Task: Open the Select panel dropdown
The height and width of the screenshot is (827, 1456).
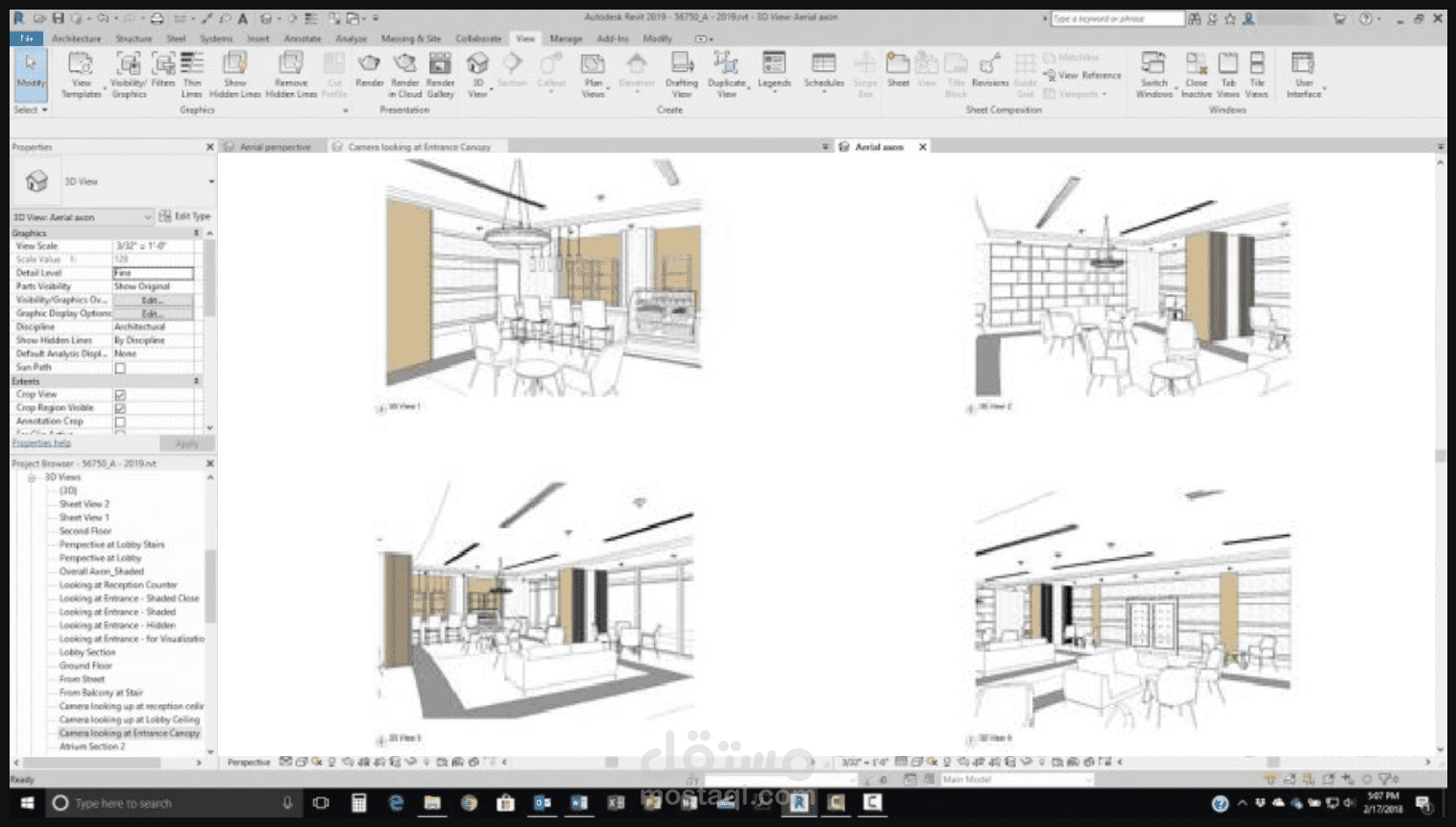Action: pyautogui.click(x=31, y=110)
